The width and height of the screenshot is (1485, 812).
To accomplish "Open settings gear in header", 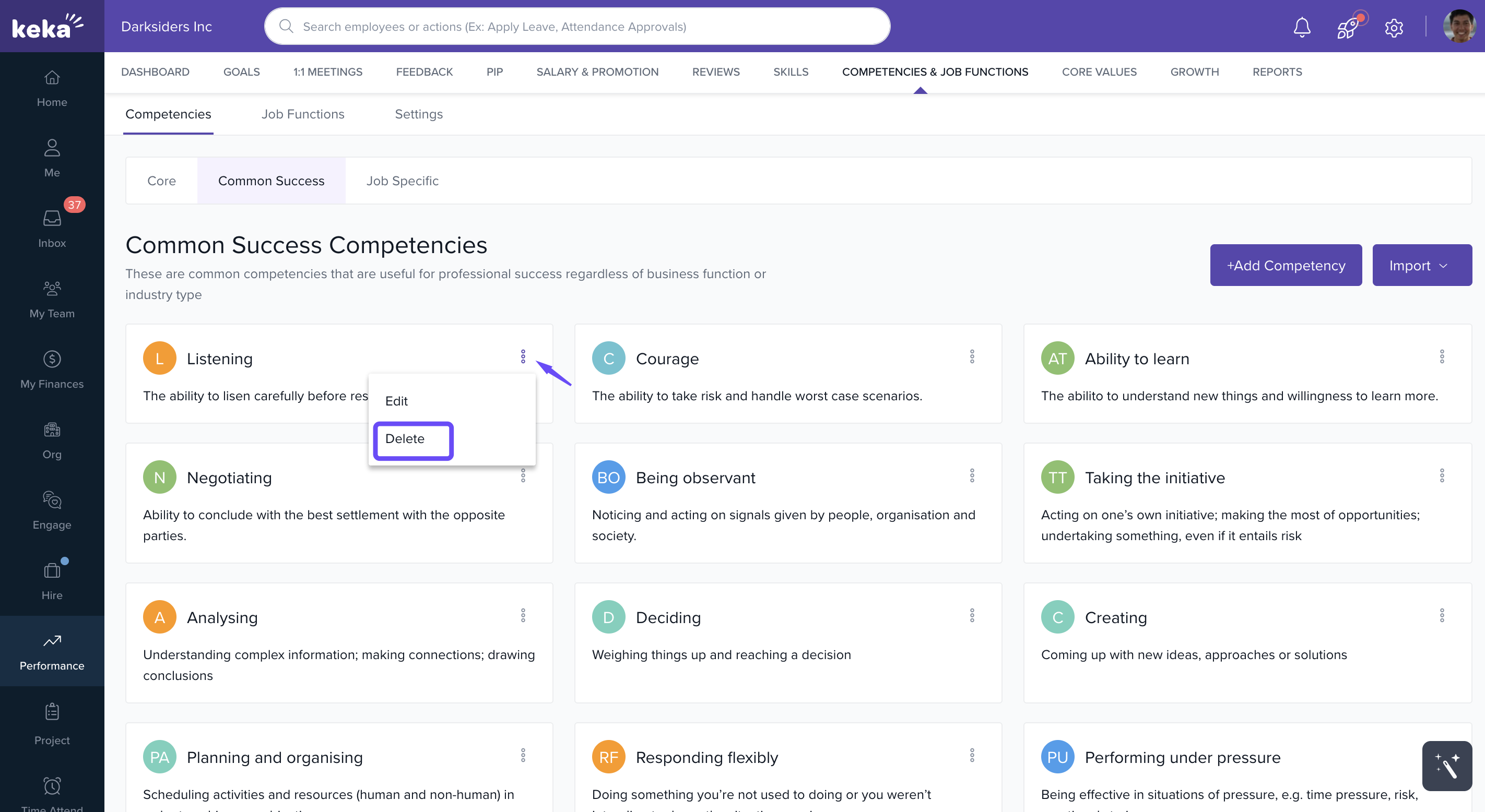I will (x=1394, y=27).
